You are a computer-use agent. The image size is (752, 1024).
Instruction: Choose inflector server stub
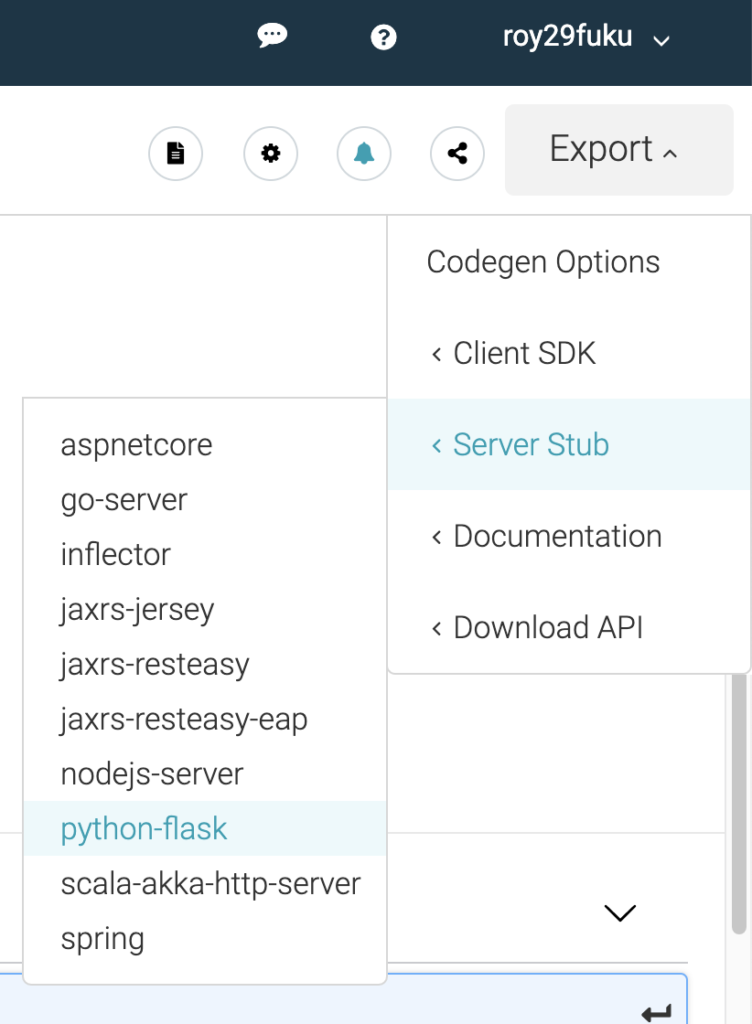click(x=205, y=555)
